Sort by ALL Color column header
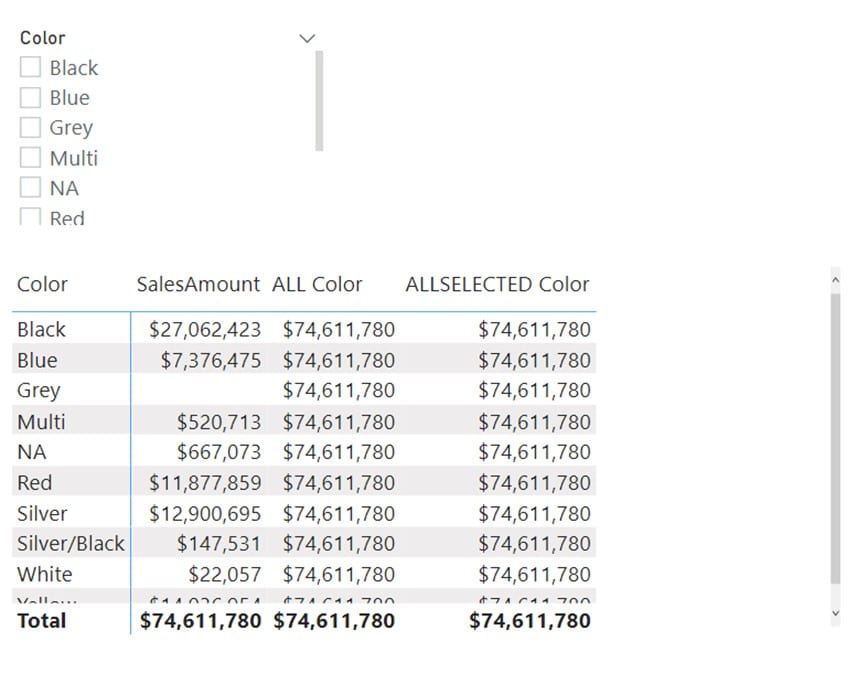868x673 pixels. (317, 284)
